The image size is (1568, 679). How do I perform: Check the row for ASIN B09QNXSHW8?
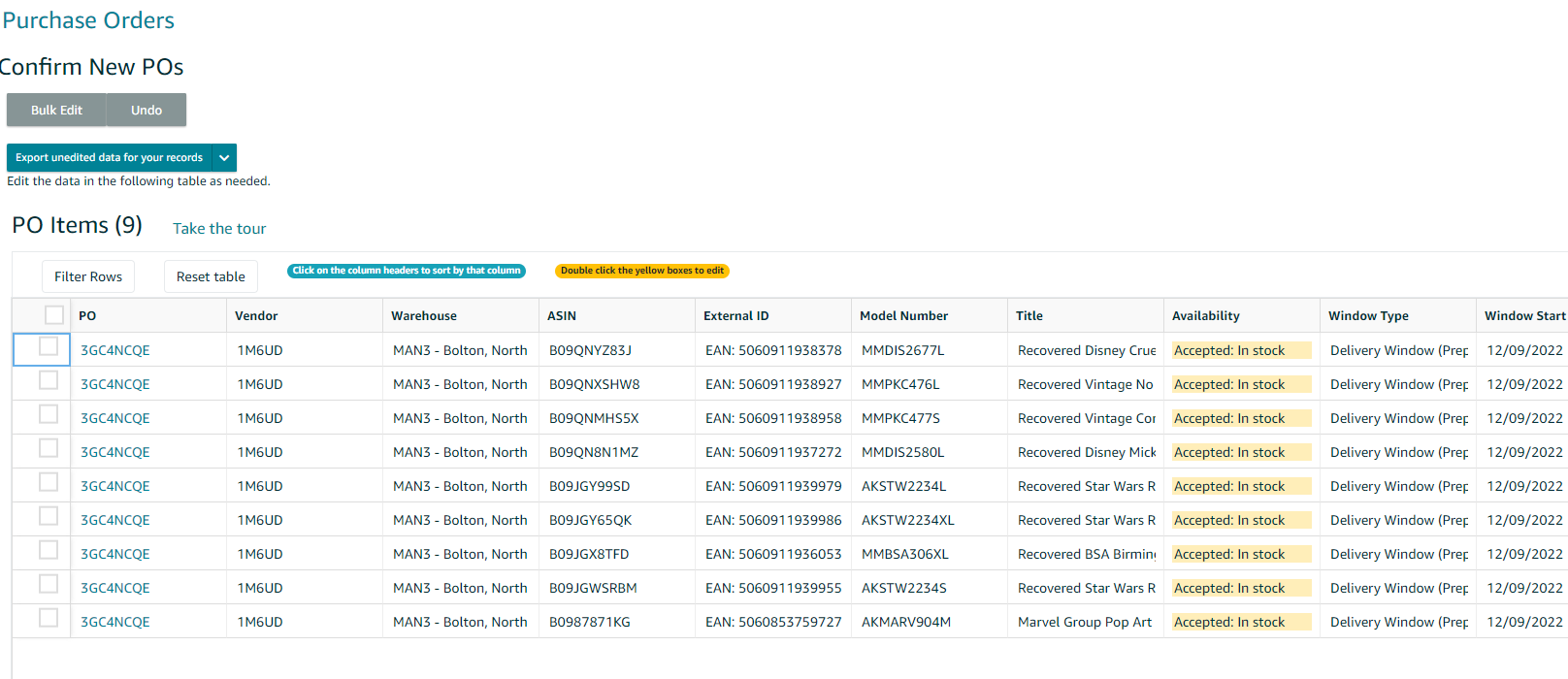(x=49, y=380)
